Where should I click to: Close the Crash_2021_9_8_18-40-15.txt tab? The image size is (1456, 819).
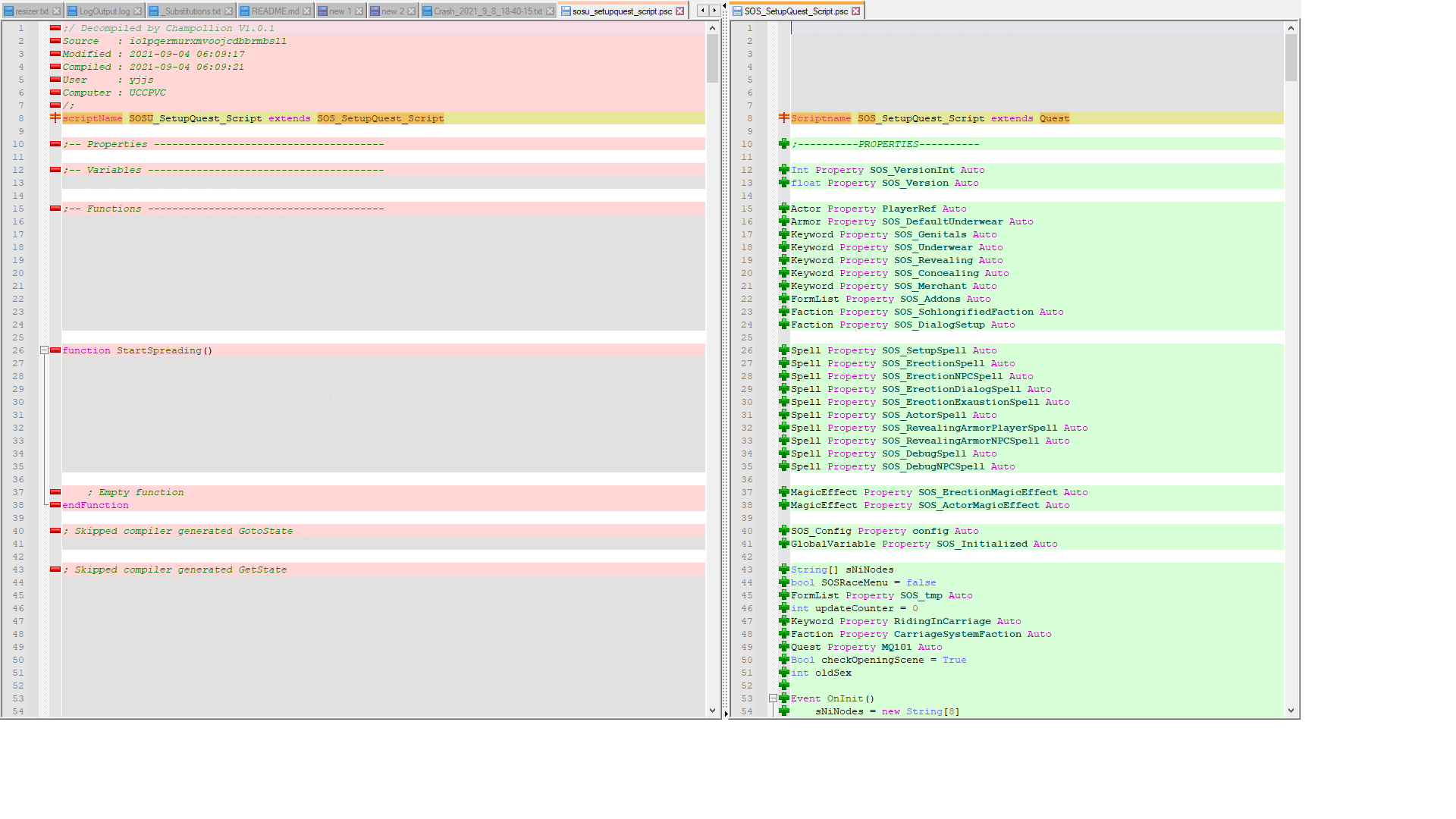[x=551, y=11]
